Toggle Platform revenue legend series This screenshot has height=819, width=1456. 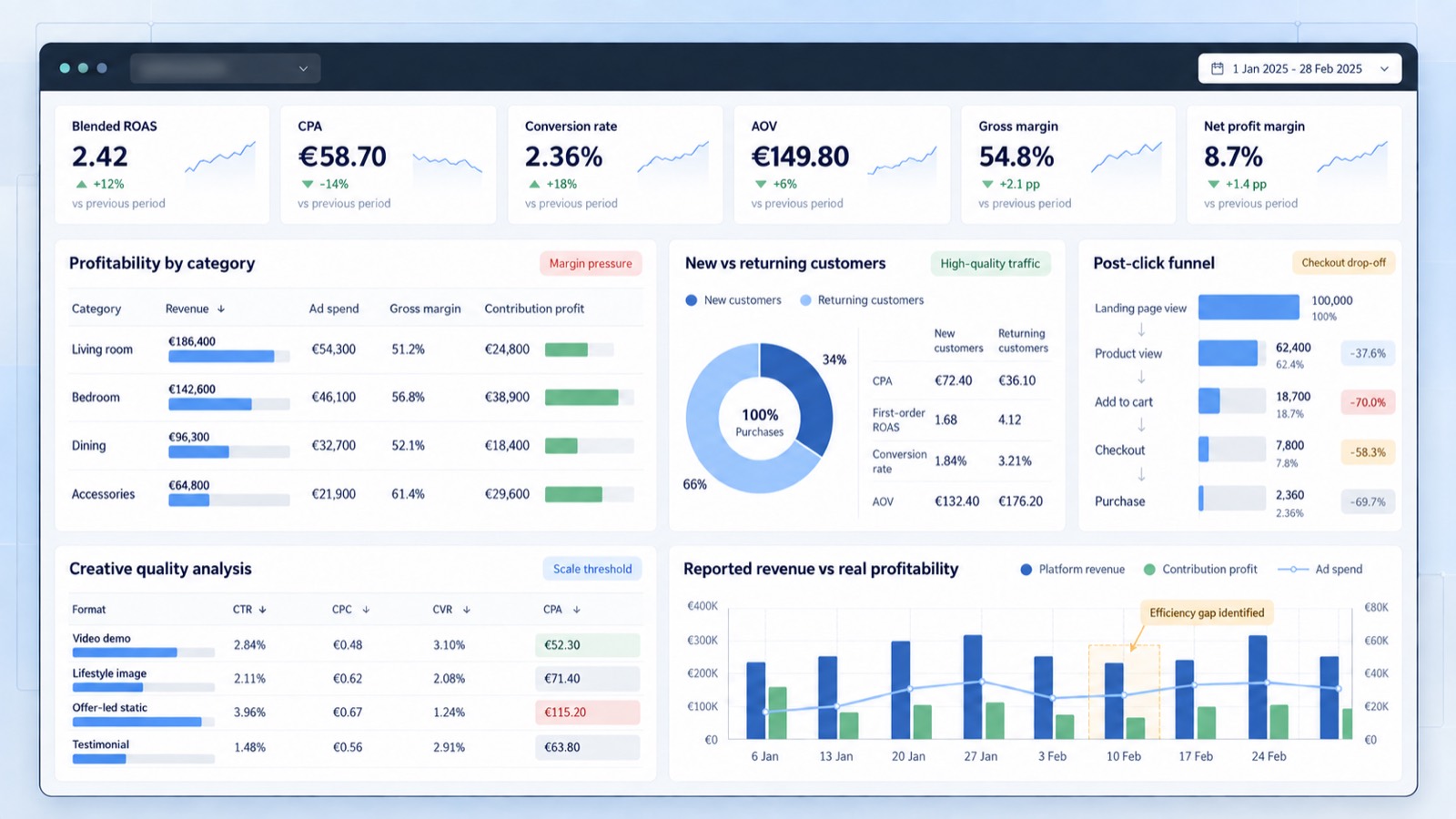click(1026, 570)
